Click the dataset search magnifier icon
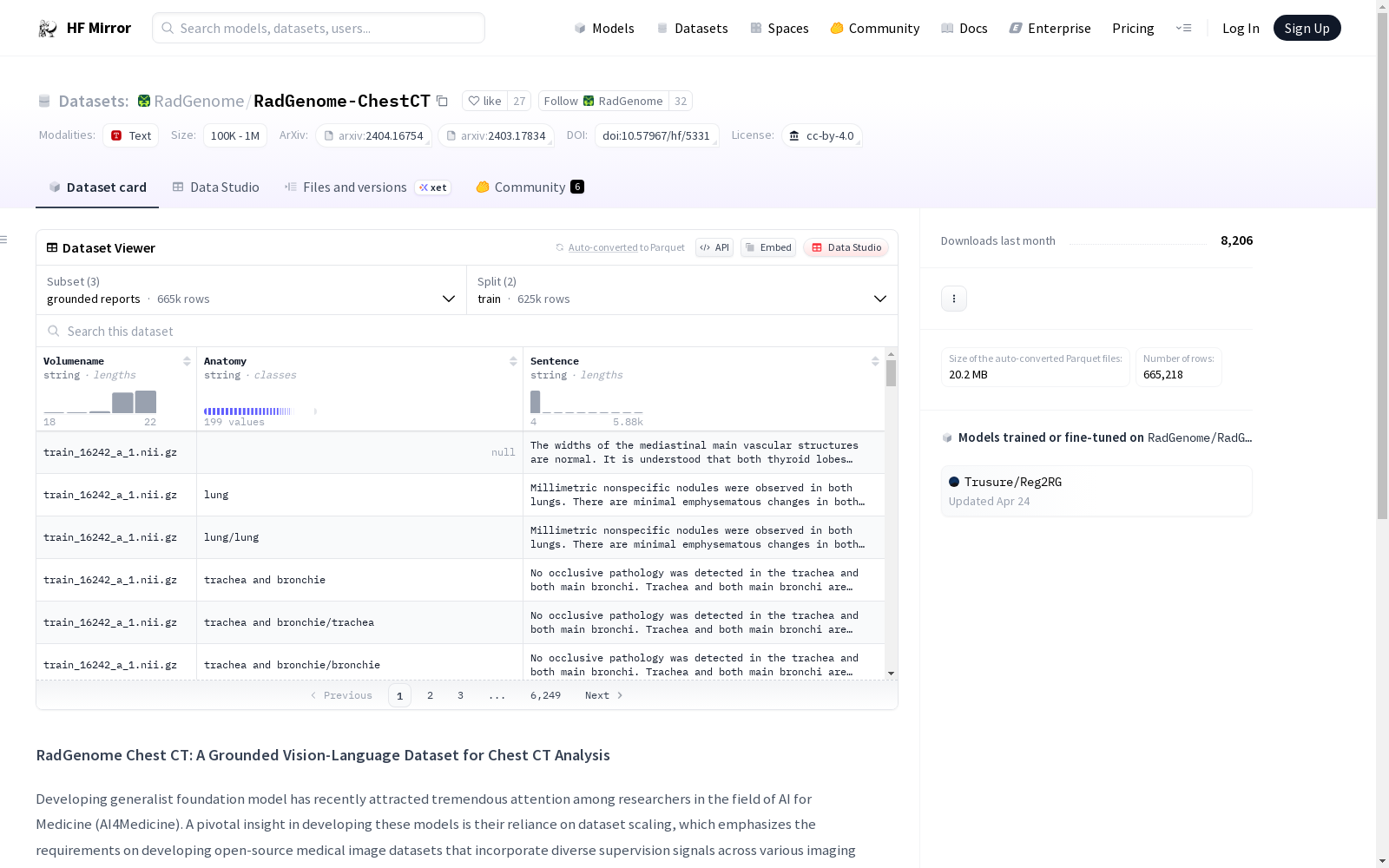 (54, 331)
